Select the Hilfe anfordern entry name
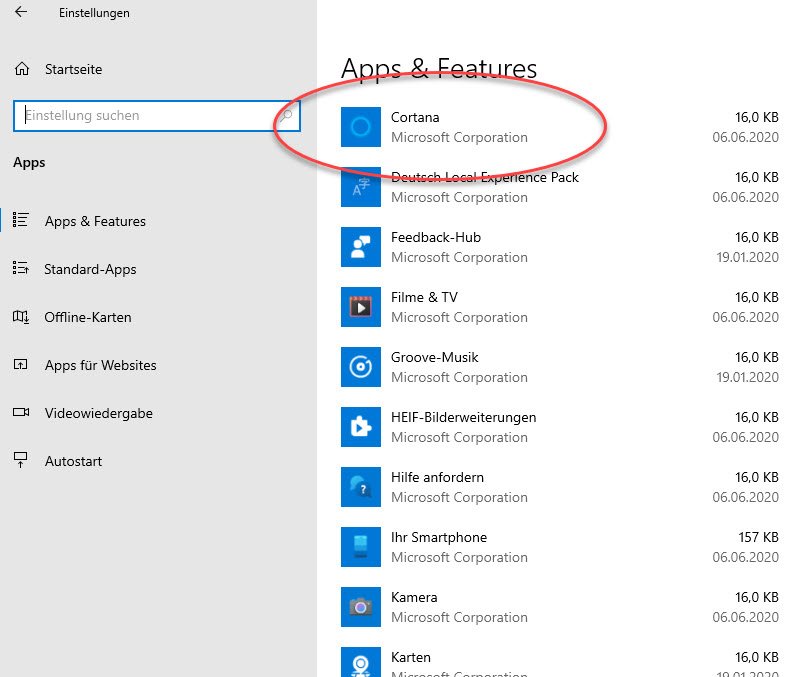The height and width of the screenshot is (677, 809). (x=437, y=477)
